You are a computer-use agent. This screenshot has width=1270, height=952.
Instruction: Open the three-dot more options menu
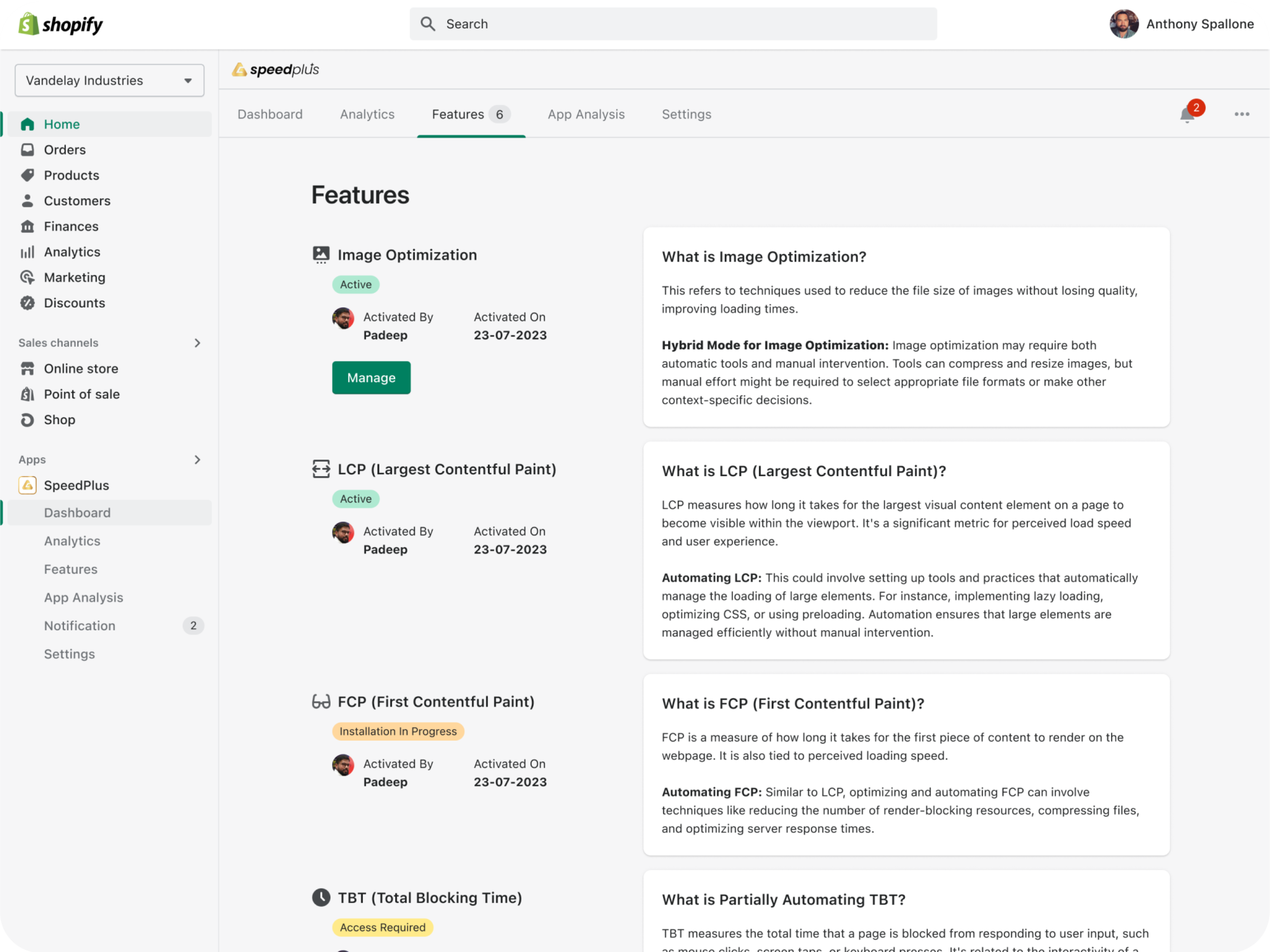[1241, 114]
